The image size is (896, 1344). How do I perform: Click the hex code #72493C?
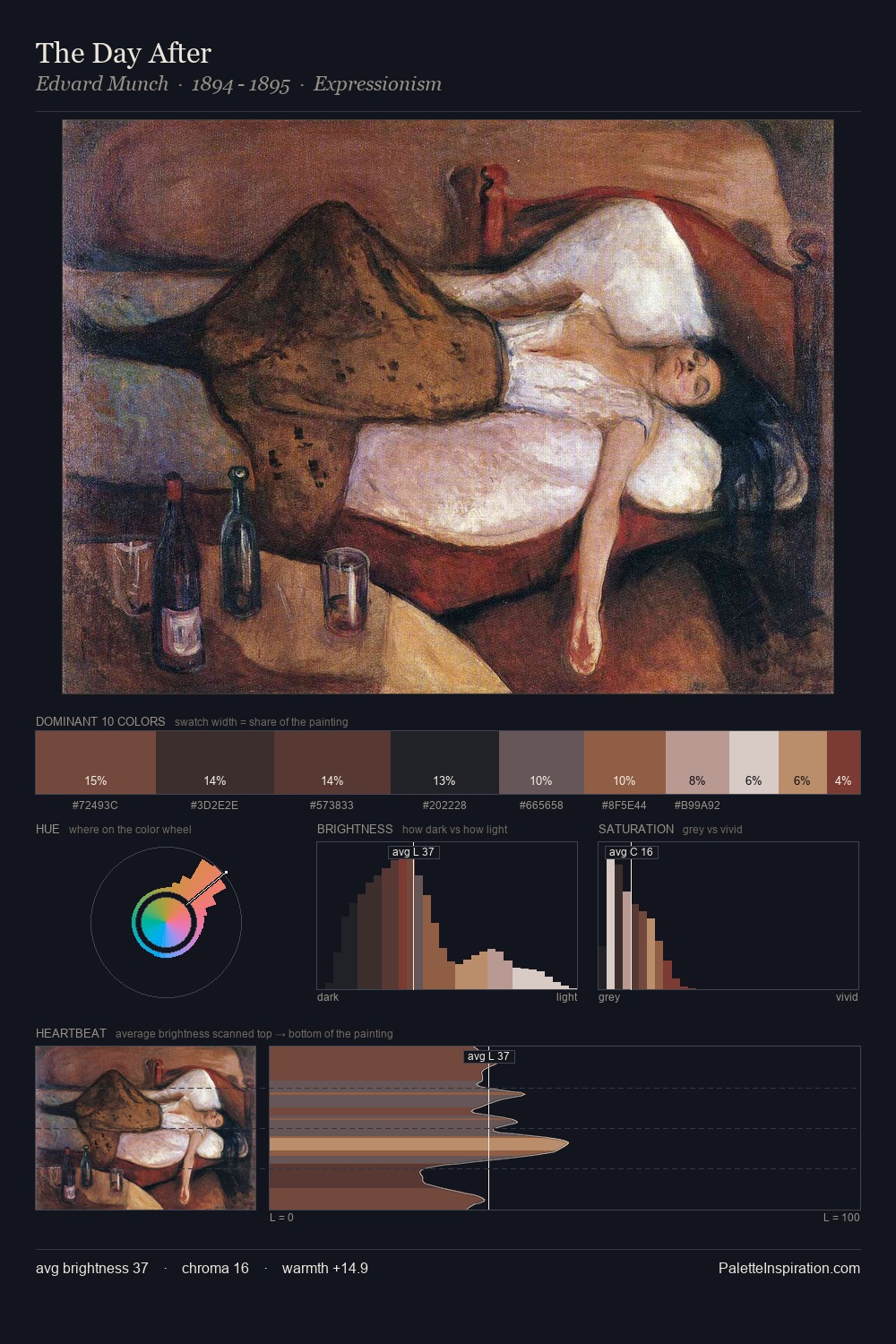(95, 805)
